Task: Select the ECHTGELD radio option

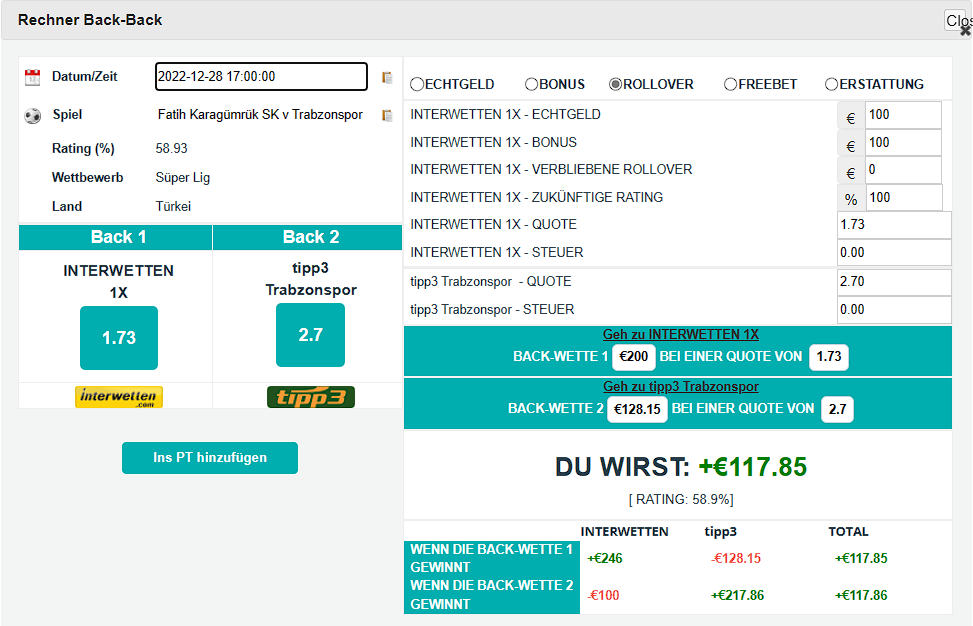Action: 417,84
